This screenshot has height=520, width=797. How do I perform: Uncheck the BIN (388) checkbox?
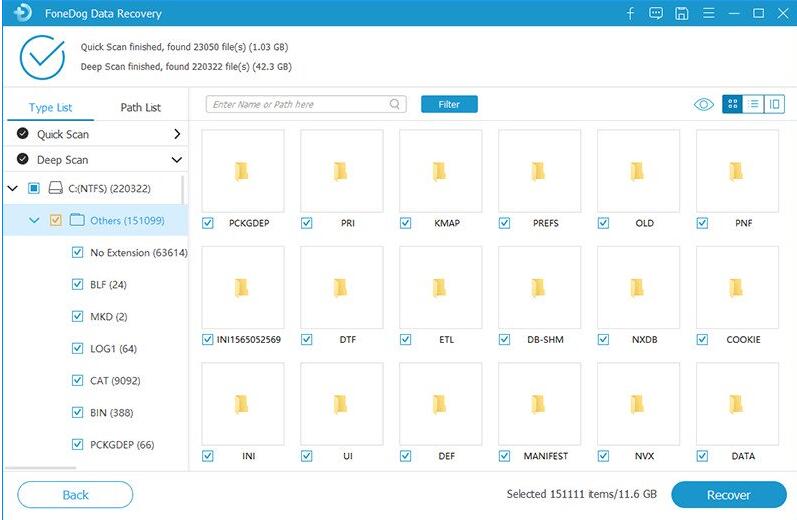pos(77,412)
